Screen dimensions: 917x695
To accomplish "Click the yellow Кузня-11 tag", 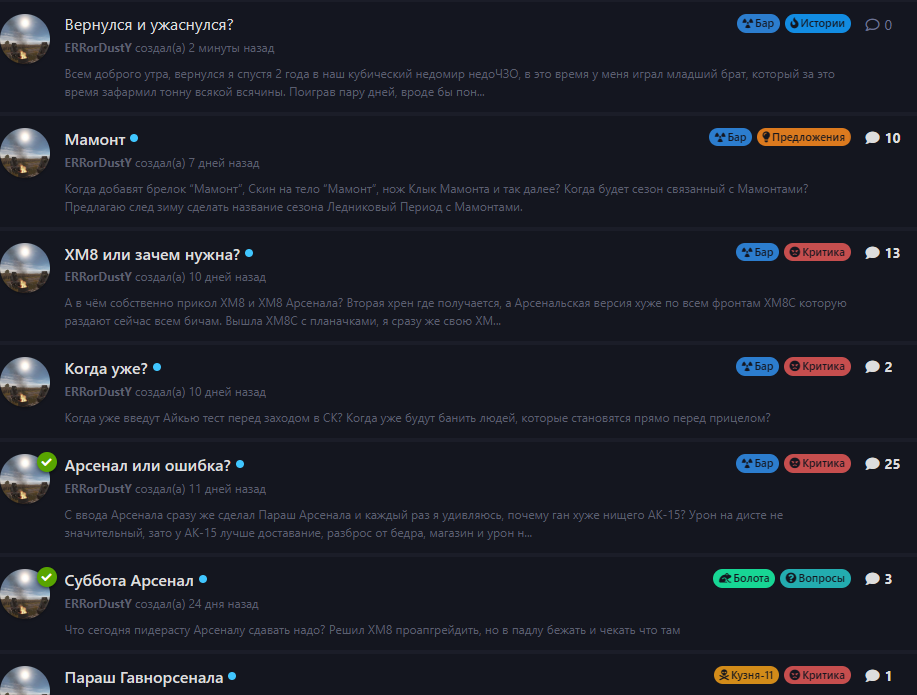I will (x=746, y=675).
